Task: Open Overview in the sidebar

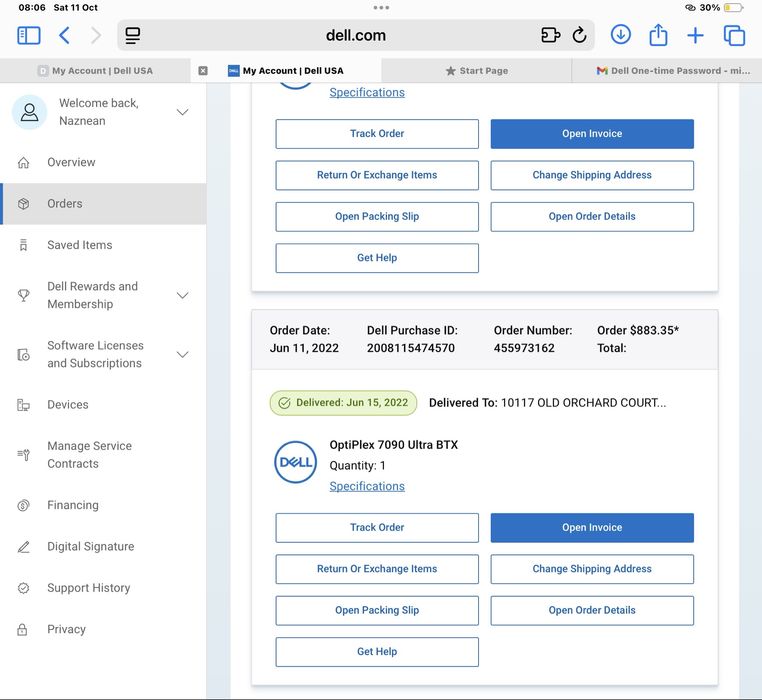Action: [103, 162]
